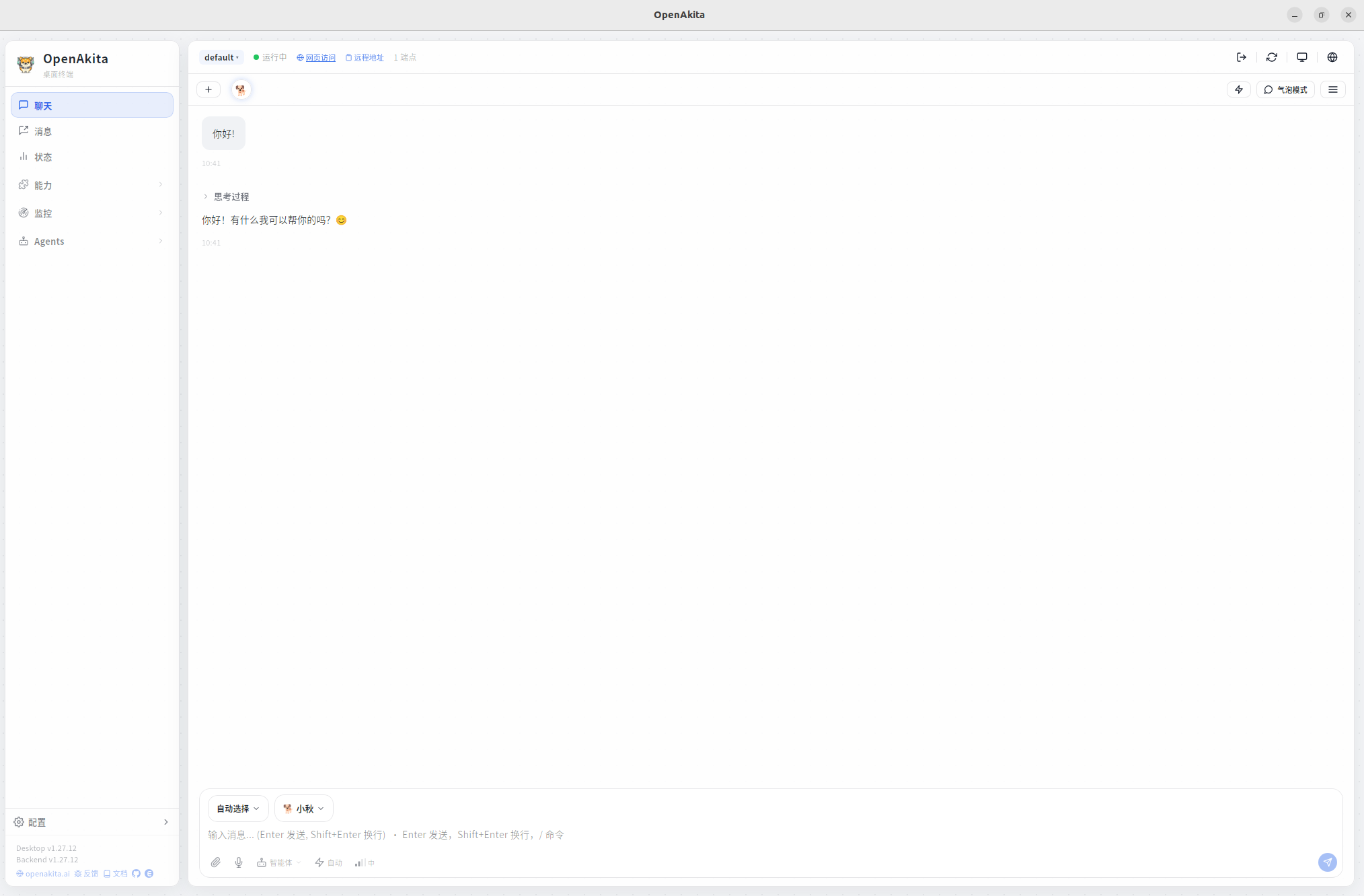The image size is (1364, 896).
Task: Open the 小秋 agent dropdown
Action: (304, 809)
